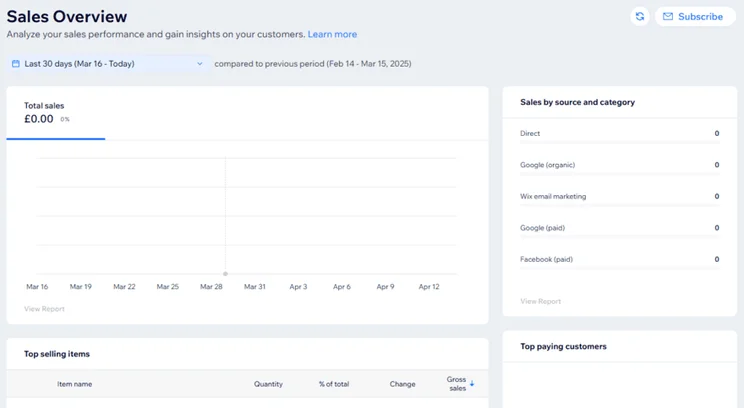
Task: Click the Sales Overview page title
Action: coord(67,16)
